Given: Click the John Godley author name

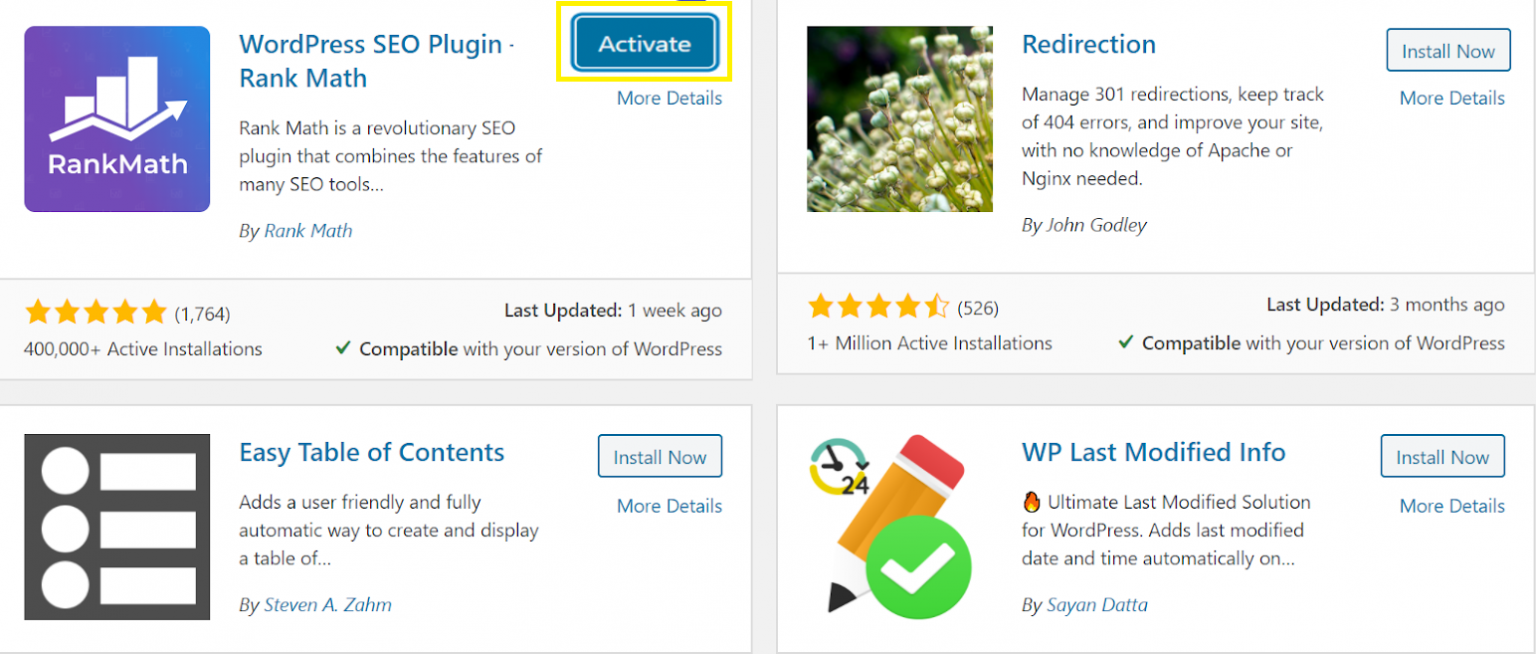Looking at the screenshot, I should point(1096,225).
